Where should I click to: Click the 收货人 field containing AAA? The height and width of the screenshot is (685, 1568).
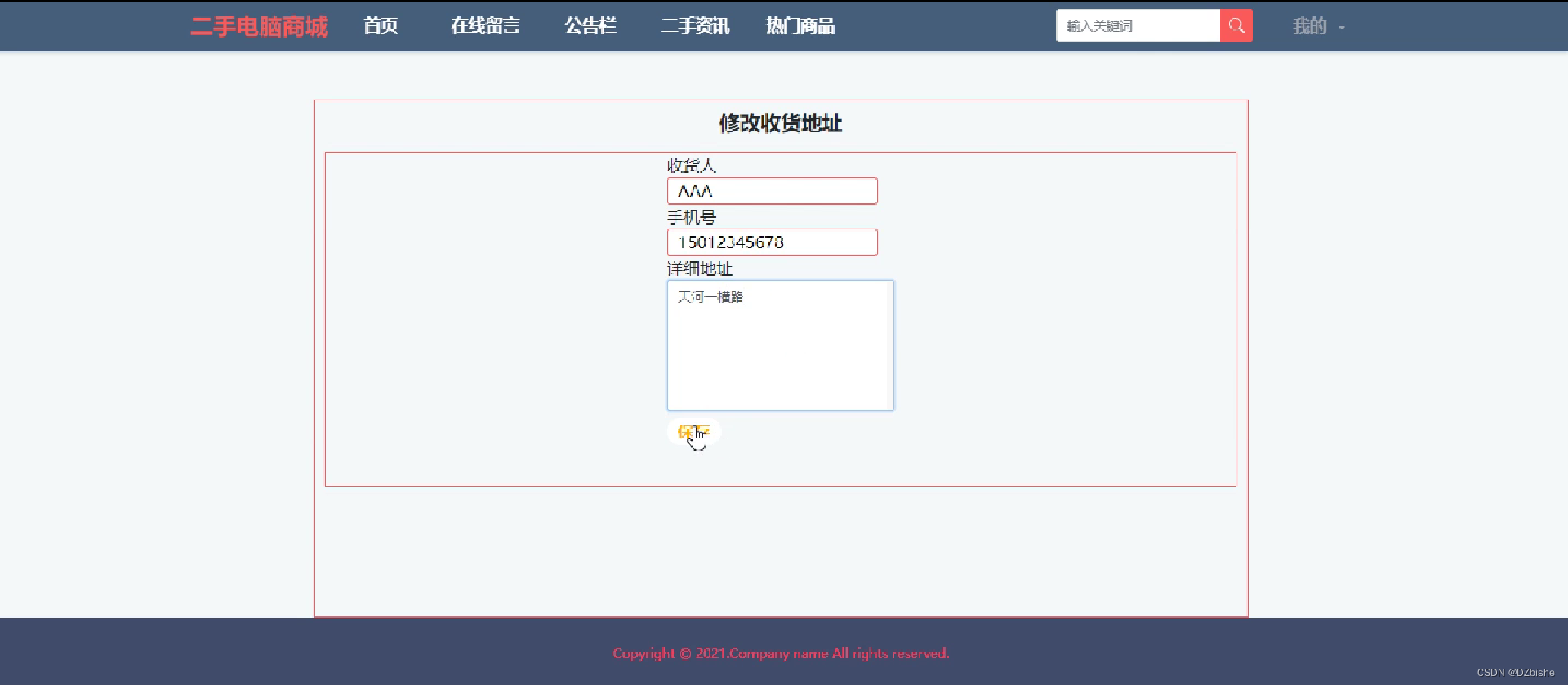(772, 191)
